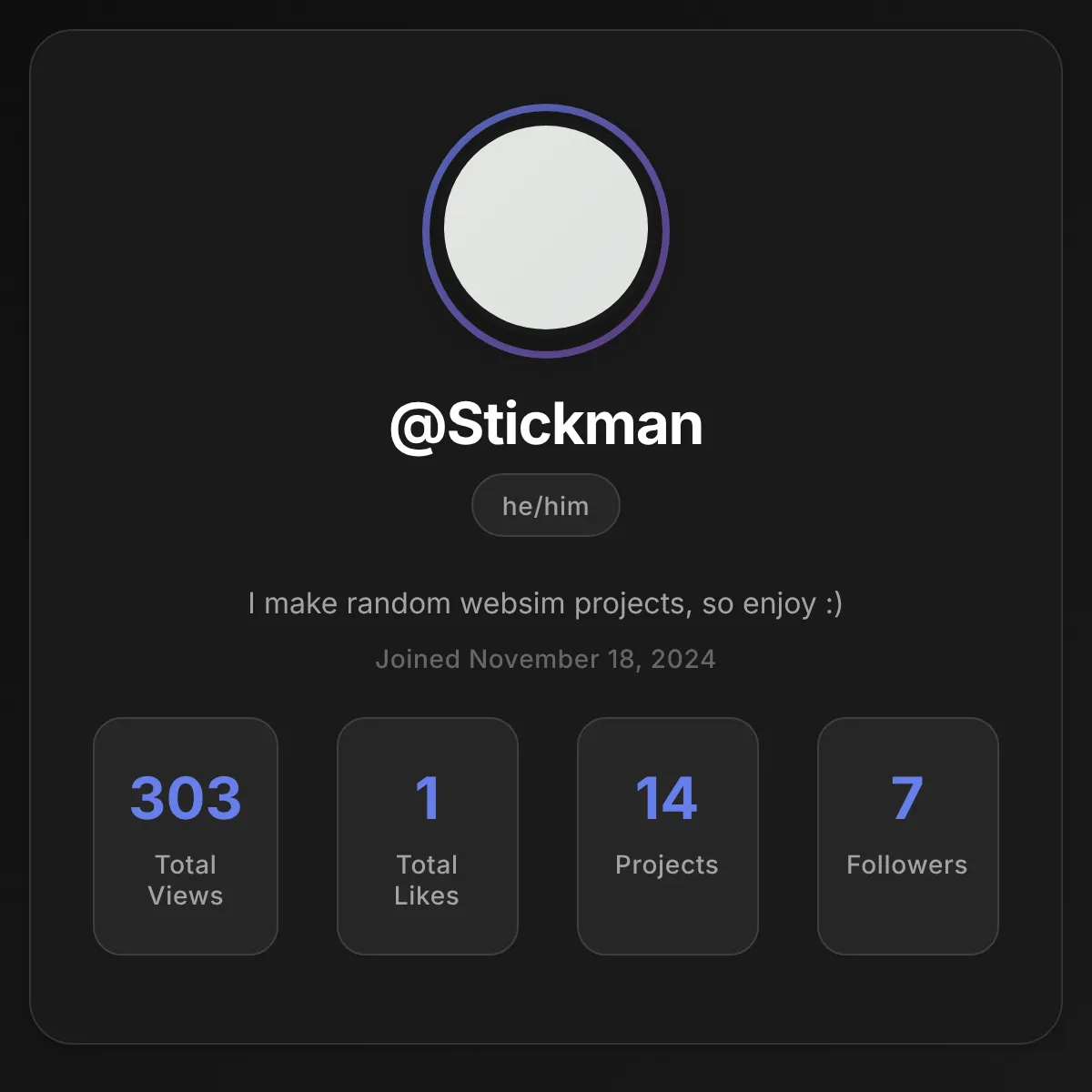
Task: Click the 7 followers count
Action: (x=907, y=798)
